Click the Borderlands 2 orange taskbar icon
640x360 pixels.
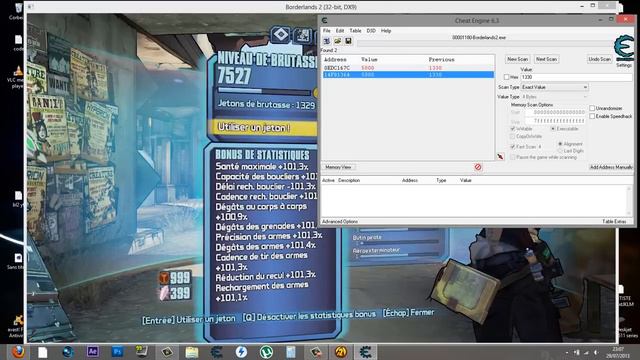pos(341,352)
